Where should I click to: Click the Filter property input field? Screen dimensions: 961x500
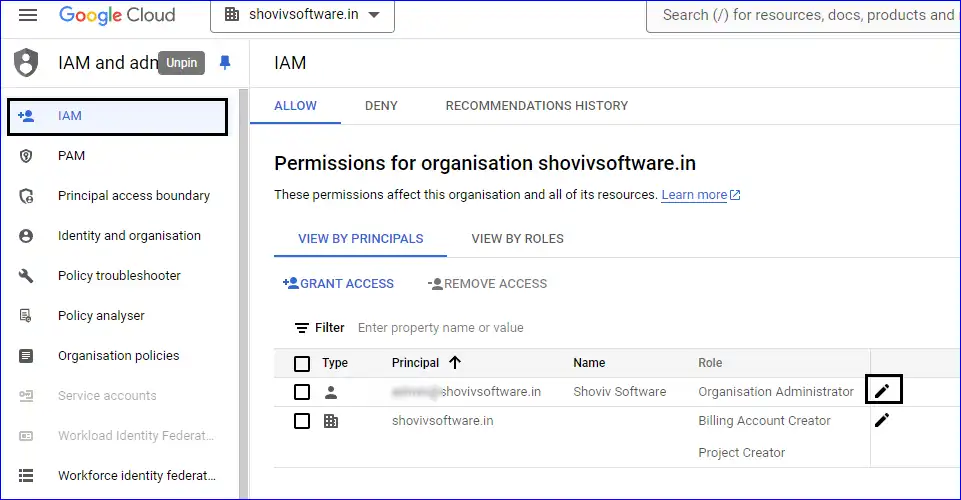(x=500, y=328)
